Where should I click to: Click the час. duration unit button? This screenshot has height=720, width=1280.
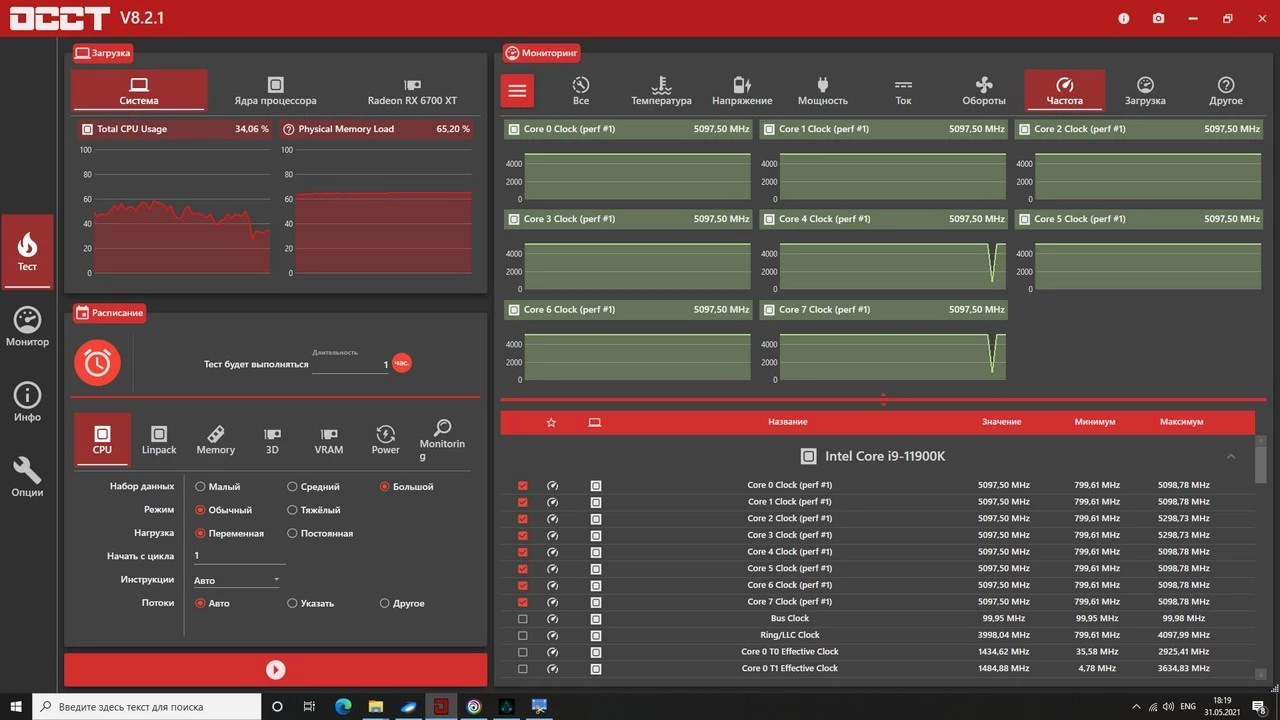click(x=401, y=363)
